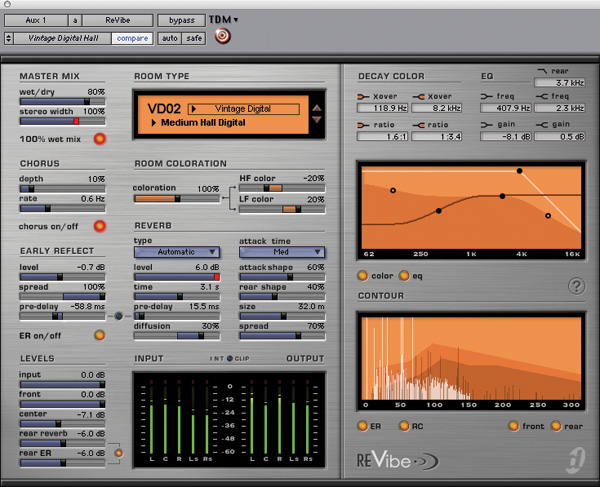This screenshot has height=487, width=600.
Task: Click the 0.5 dB EQ gain field
Action: pos(560,137)
